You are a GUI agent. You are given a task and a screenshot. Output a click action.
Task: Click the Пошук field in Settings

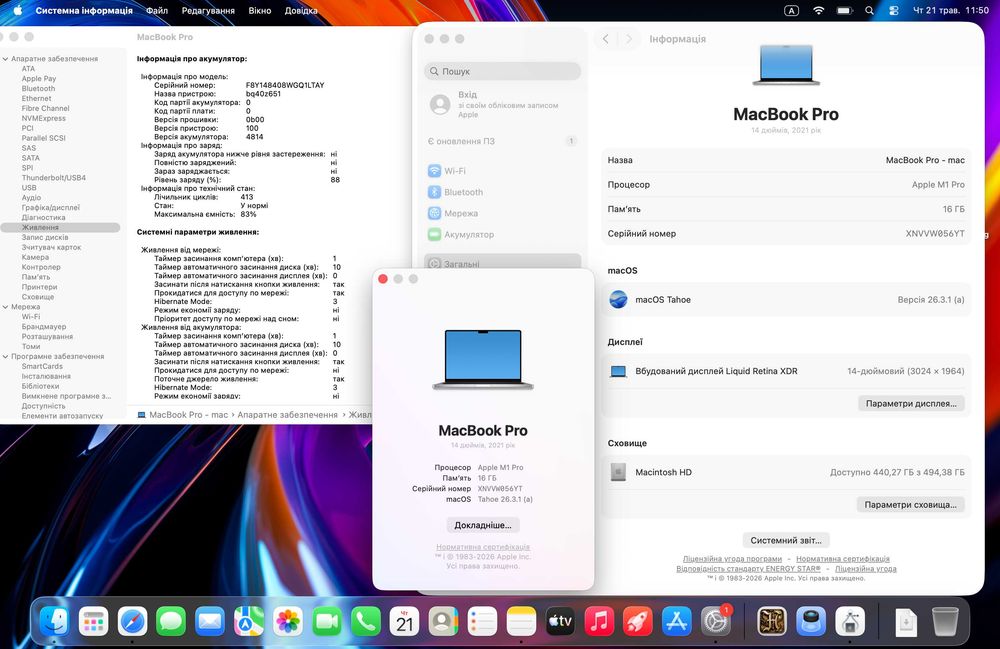tap(503, 71)
